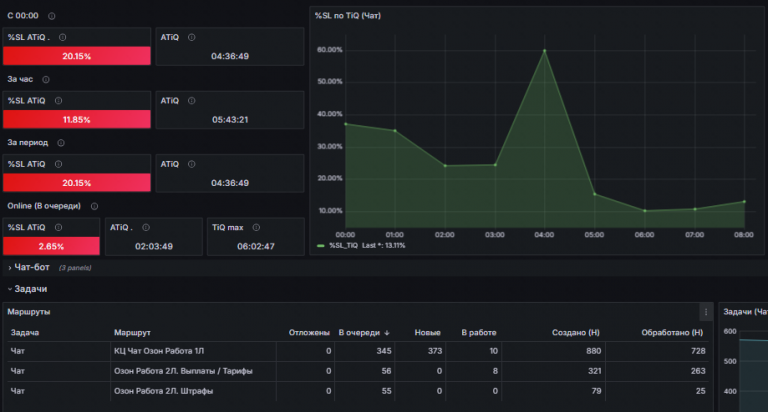Click info icon next to ATiQ 05:43:21 panel
Screen dimensions: 768x412
[x=192, y=100]
